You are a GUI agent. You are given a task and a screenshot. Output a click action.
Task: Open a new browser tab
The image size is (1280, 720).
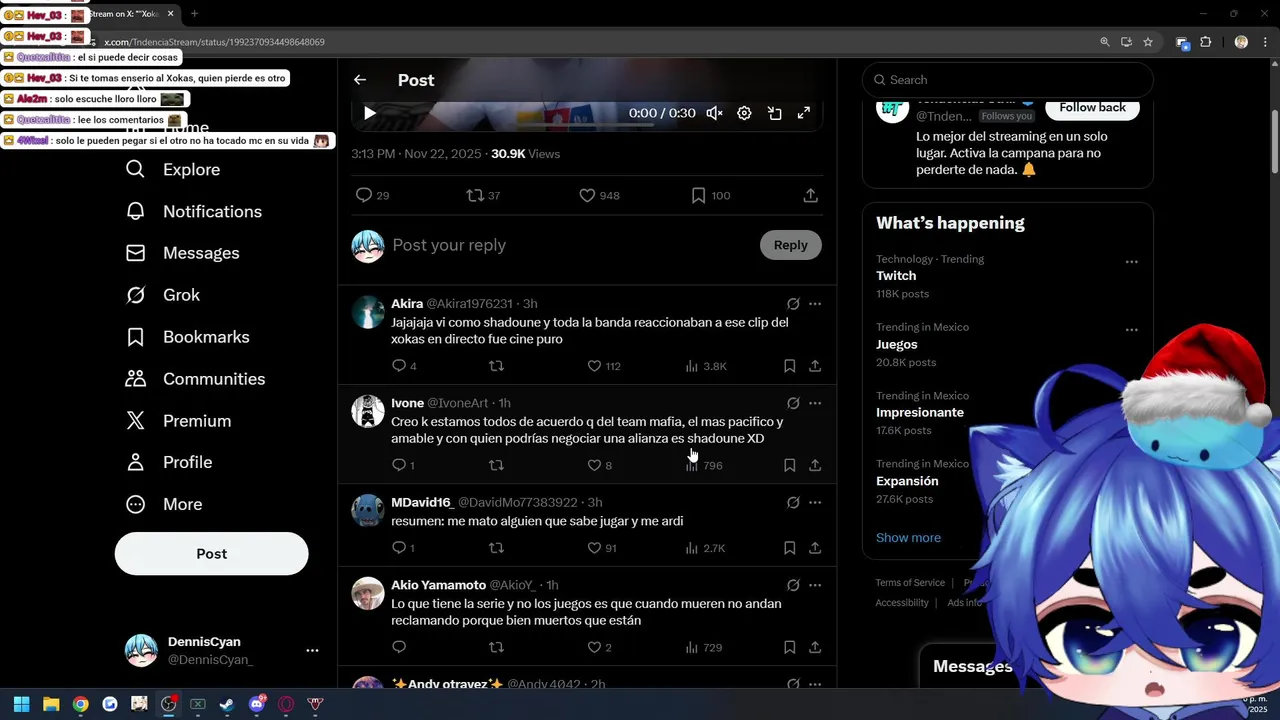pyautogui.click(x=194, y=14)
